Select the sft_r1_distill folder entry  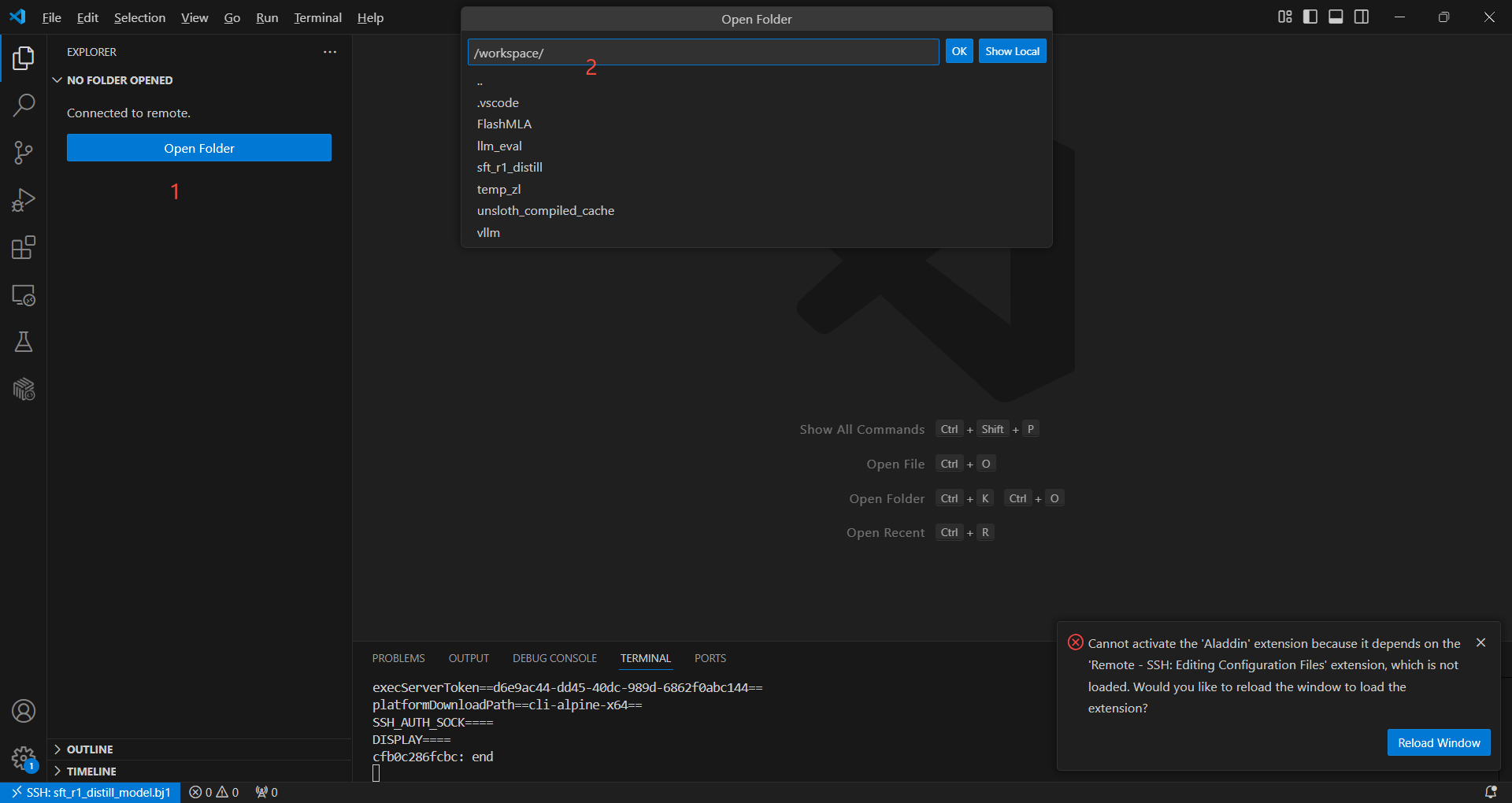510,168
